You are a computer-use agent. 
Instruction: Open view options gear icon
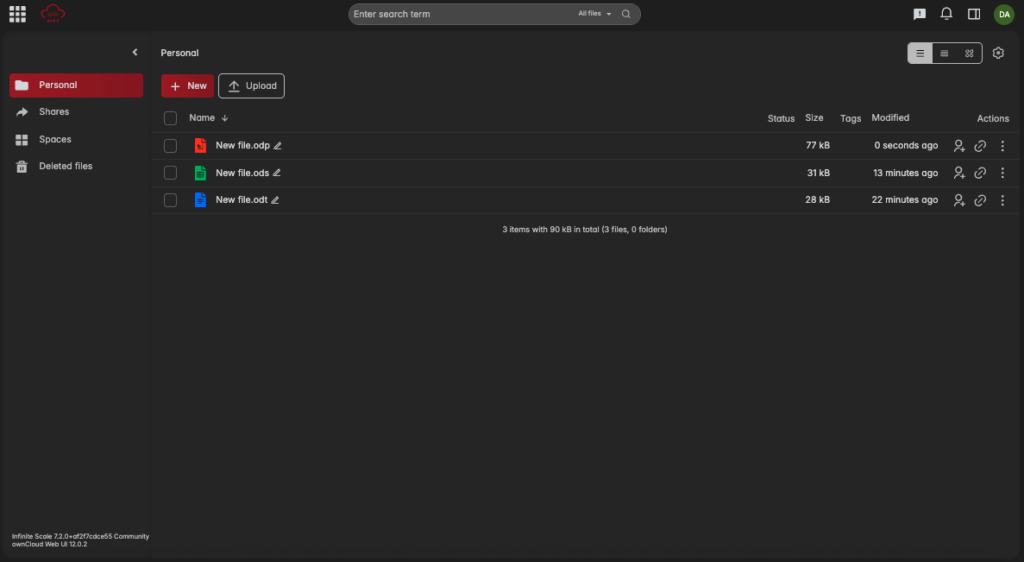[x=997, y=53]
